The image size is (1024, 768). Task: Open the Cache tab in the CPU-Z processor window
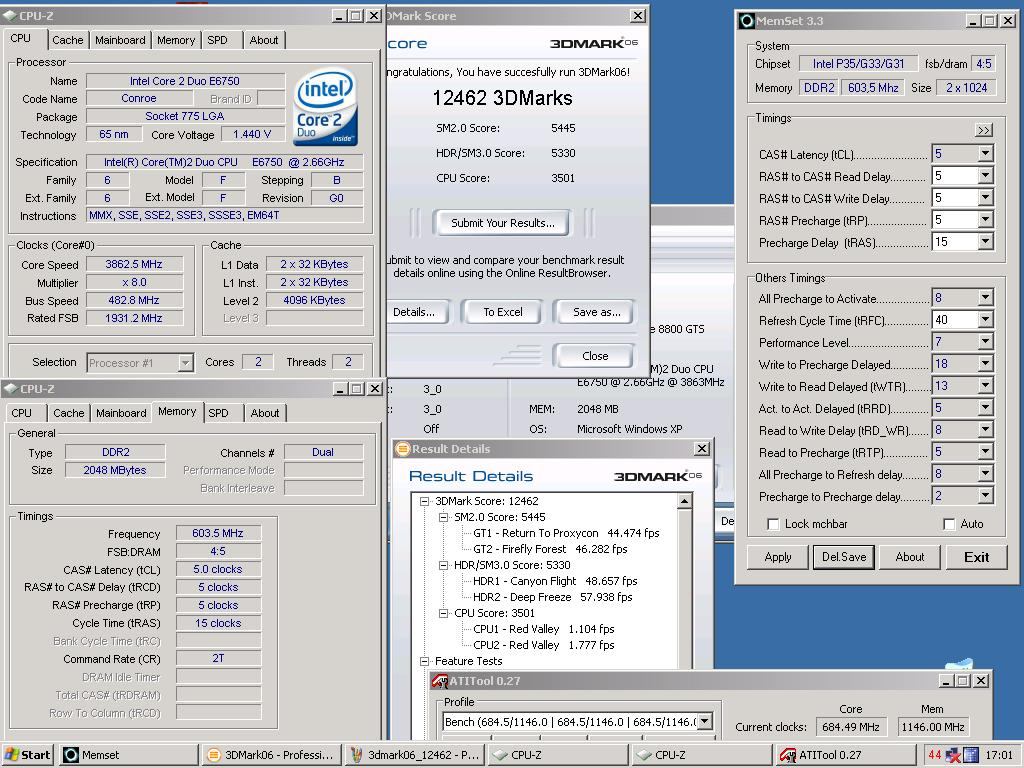[x=68, y=40]
